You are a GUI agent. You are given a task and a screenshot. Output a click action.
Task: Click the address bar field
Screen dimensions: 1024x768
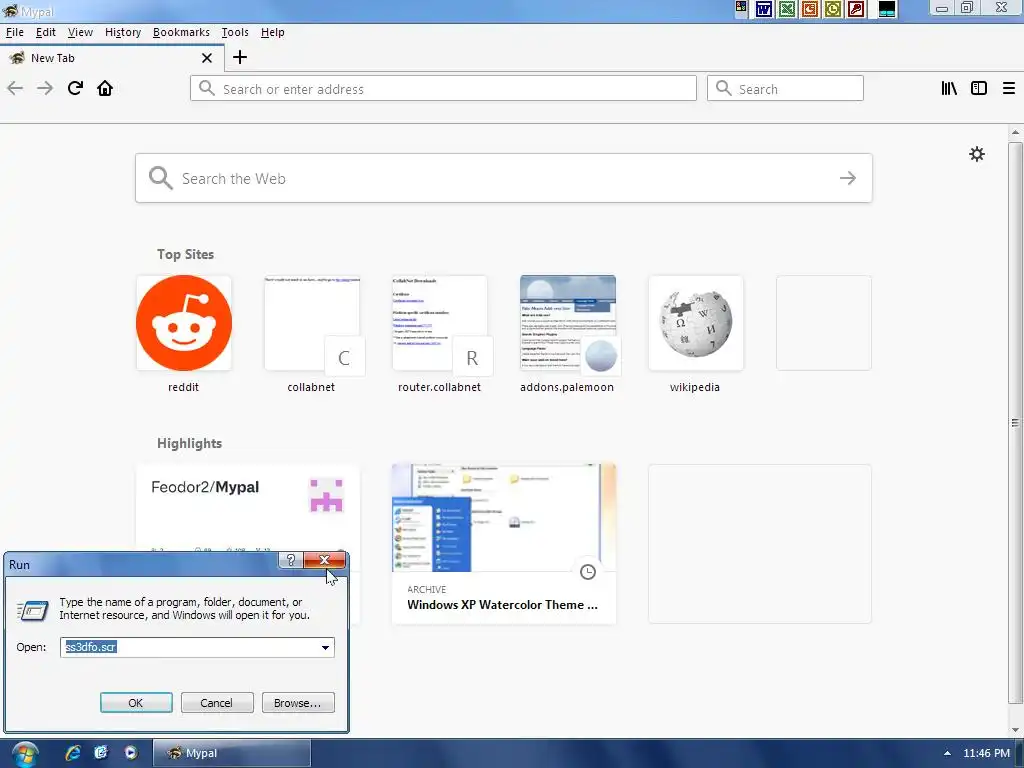pos(443,88)
